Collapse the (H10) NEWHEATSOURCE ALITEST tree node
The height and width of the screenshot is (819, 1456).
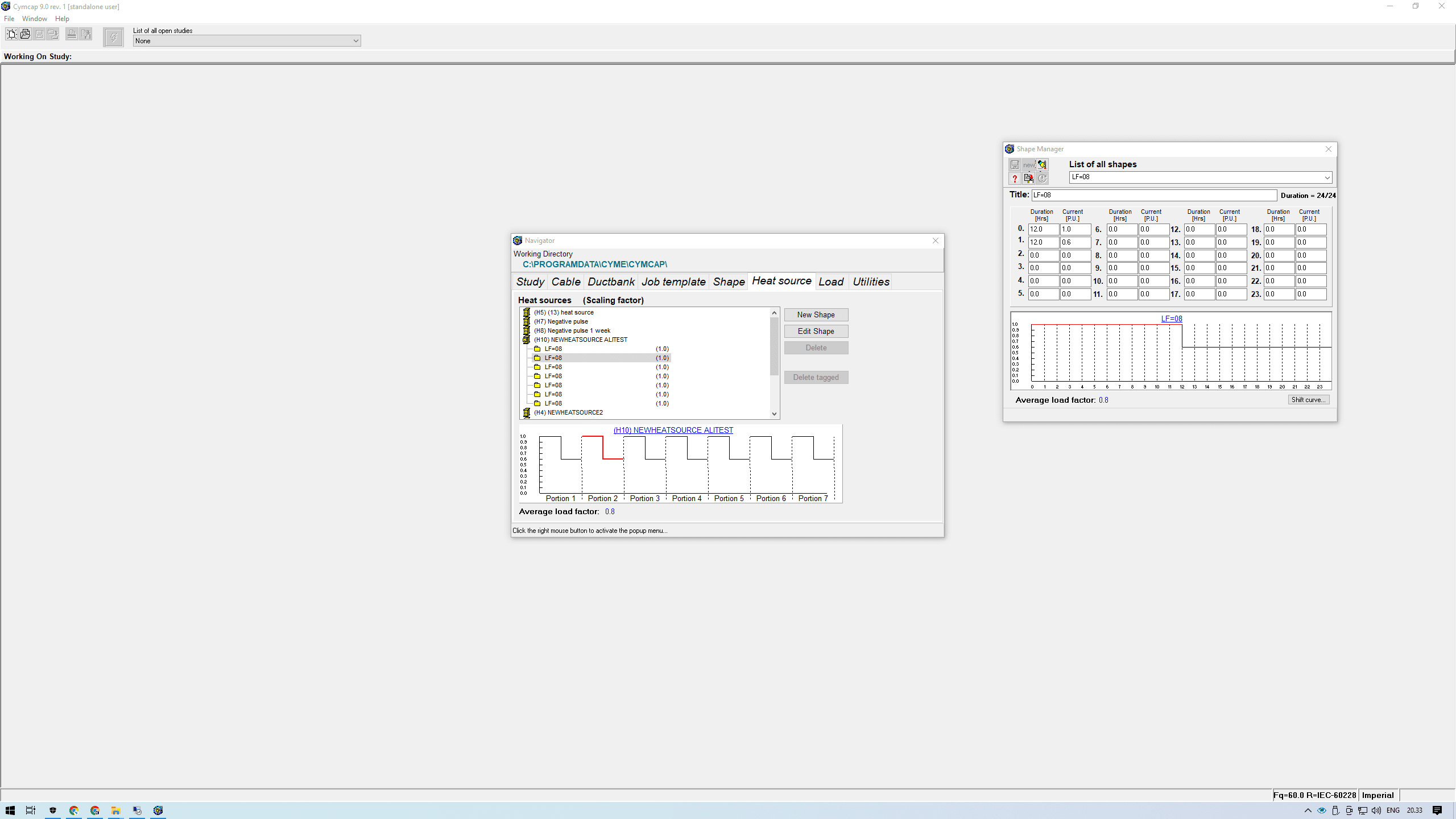(x=527, y=340)
